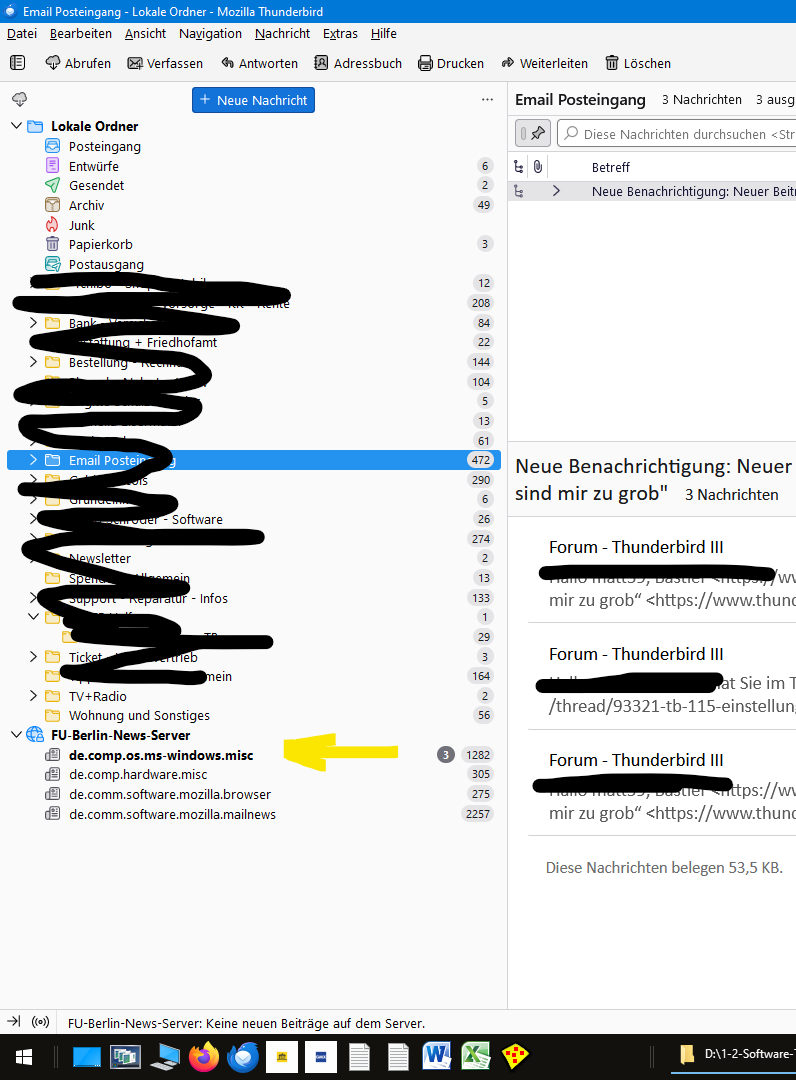
Task: Click the Drucken print button
Action: pyautogui.click(x=451, y=63)
